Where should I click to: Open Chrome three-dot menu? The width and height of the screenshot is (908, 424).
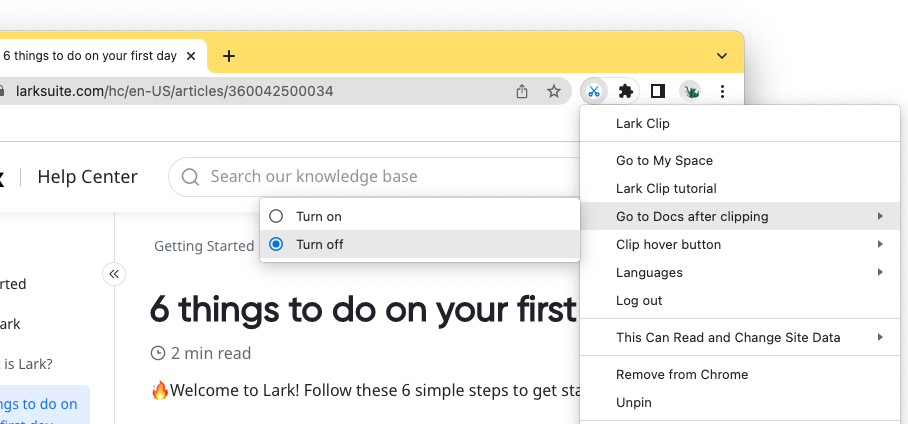pos(722,91)
